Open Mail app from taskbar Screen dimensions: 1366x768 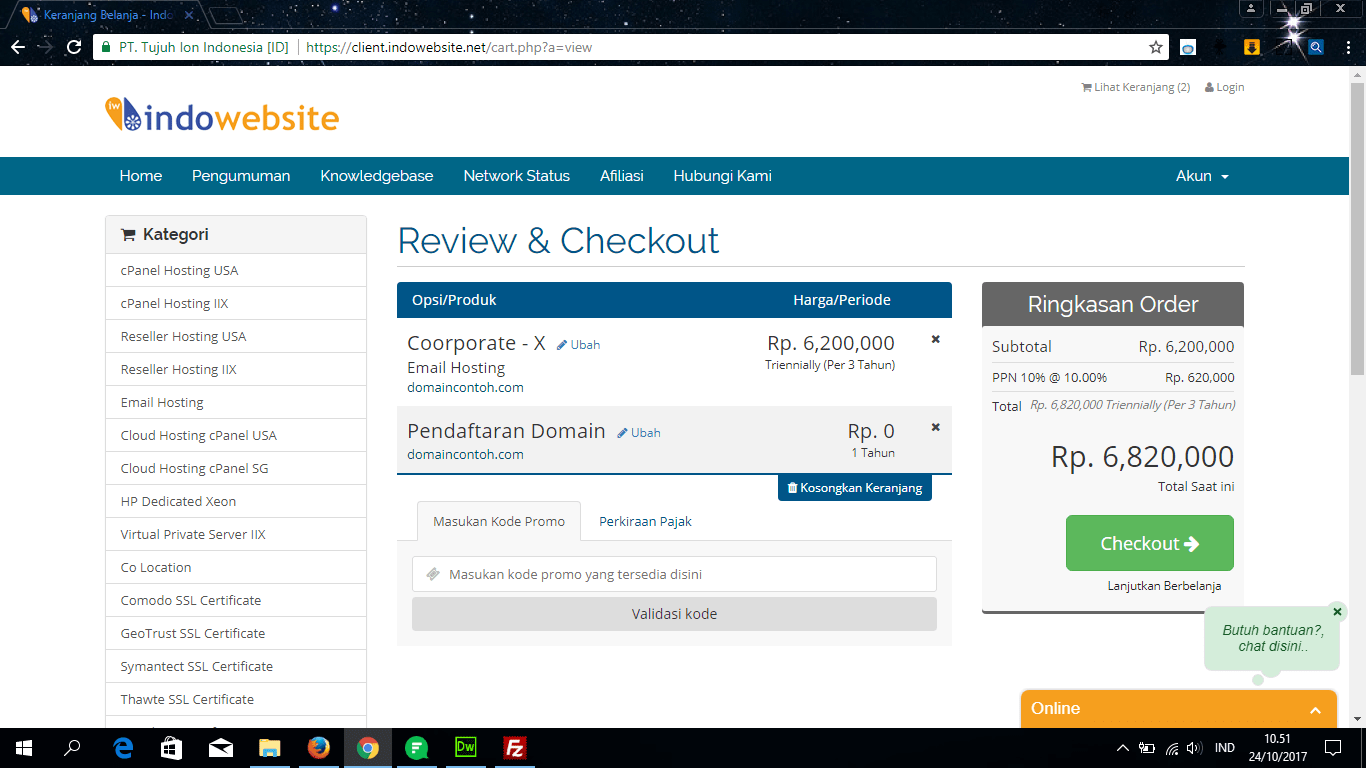pos(221,748)
